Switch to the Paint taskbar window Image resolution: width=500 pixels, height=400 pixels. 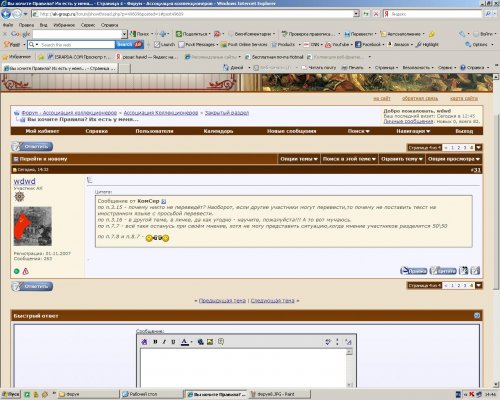pyautogui.click(x=279, y=394)
